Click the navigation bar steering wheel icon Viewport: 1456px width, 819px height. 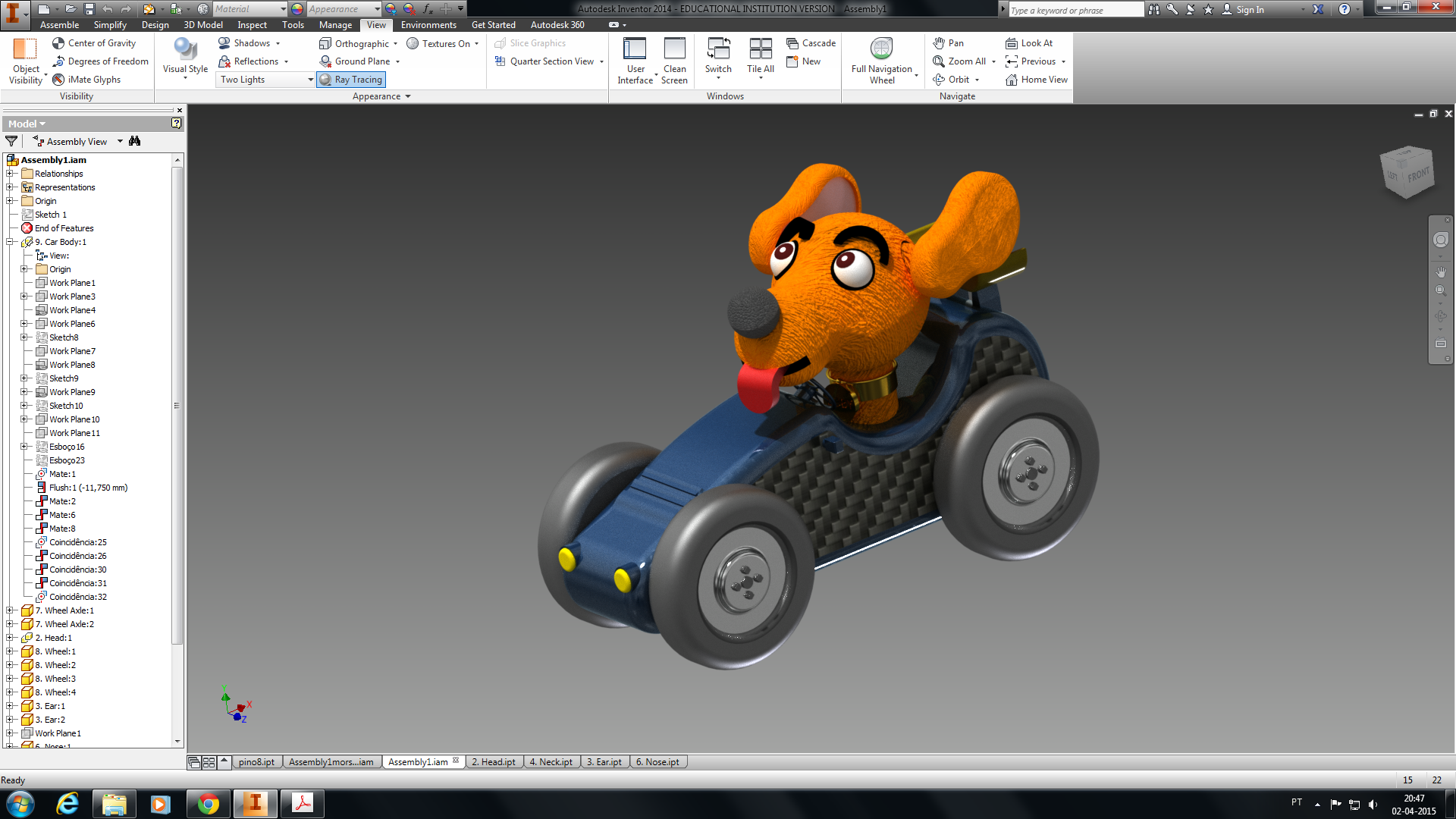tap(1440, 240)
